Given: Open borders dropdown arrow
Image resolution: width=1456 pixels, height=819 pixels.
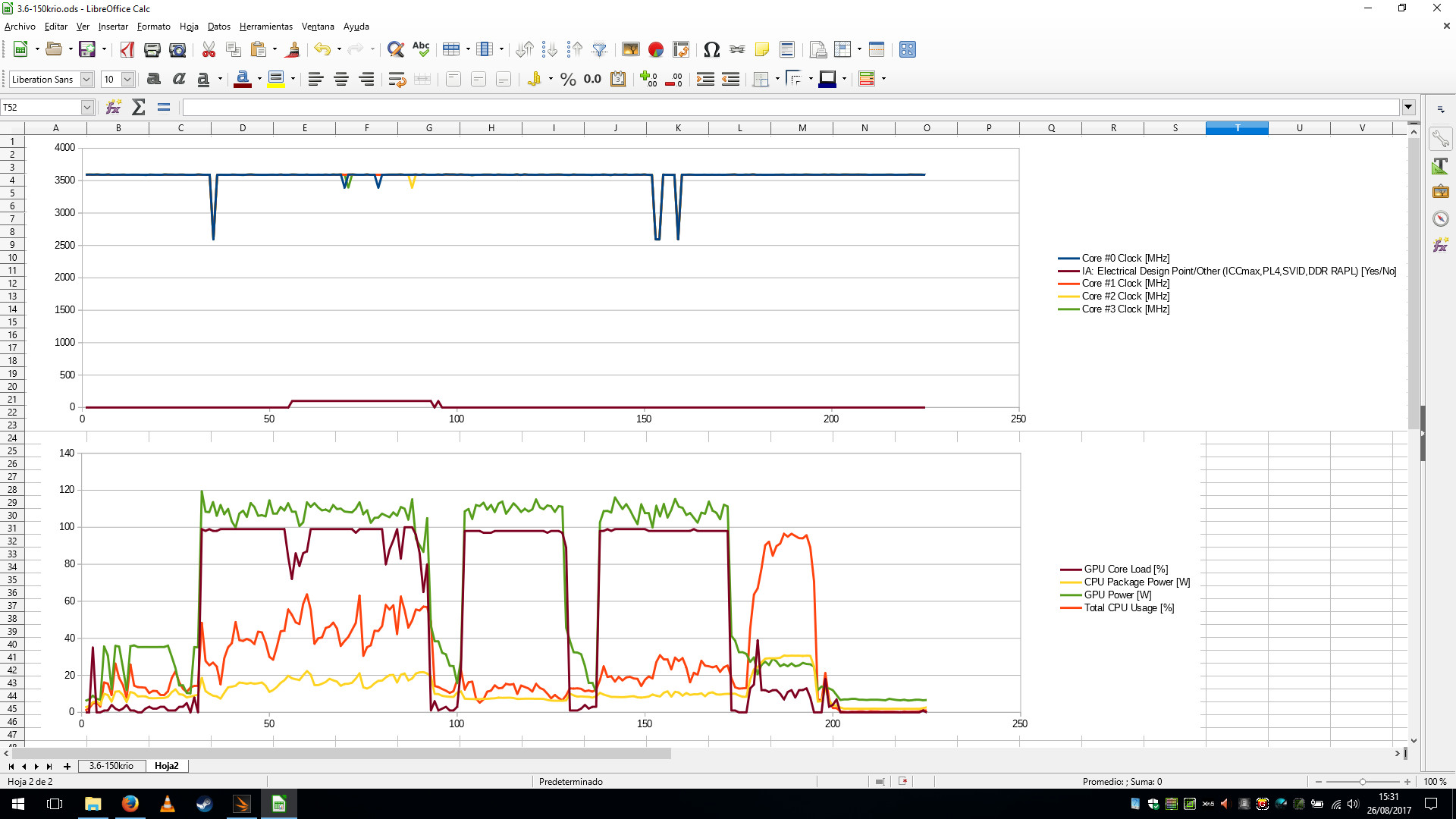Looking at the screenshot, I should point(777,79).
